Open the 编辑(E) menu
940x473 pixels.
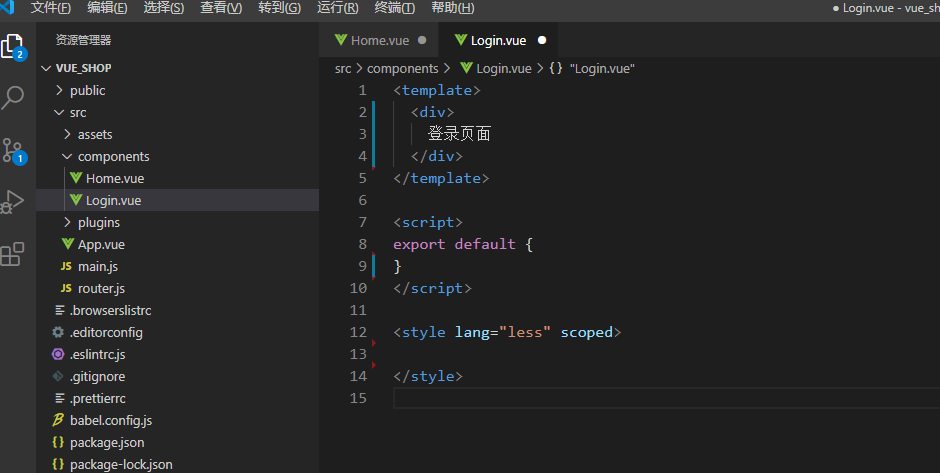pos(107,8)
